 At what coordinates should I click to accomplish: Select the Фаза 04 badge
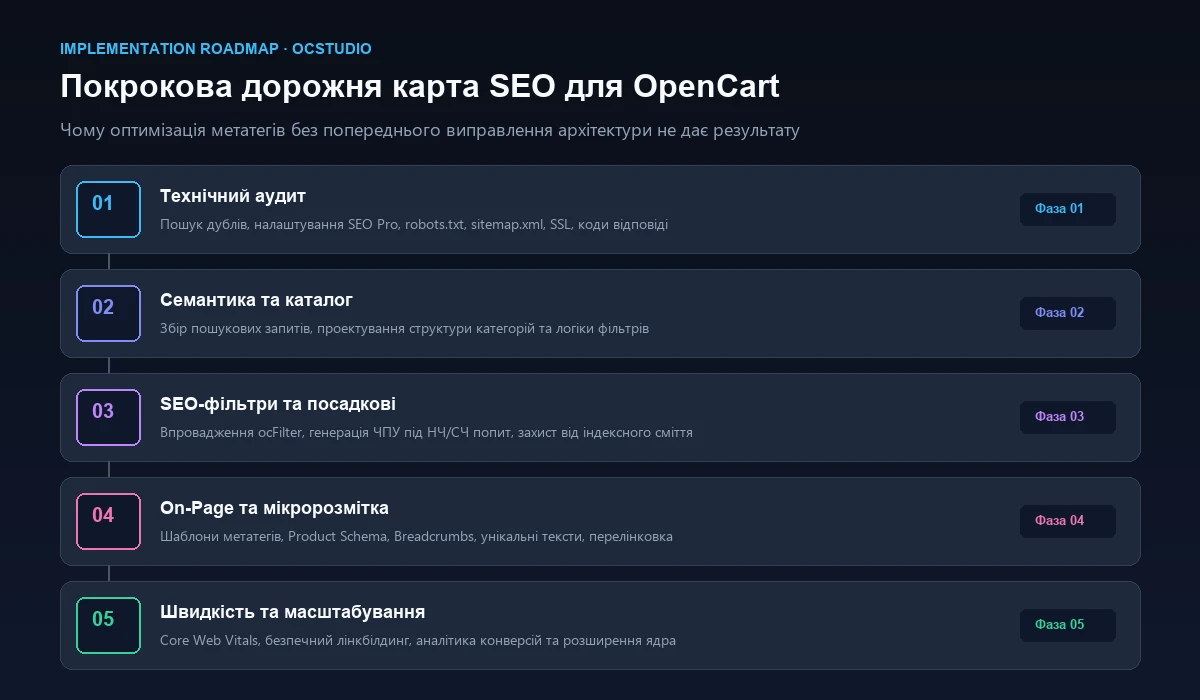(1067, 521)
